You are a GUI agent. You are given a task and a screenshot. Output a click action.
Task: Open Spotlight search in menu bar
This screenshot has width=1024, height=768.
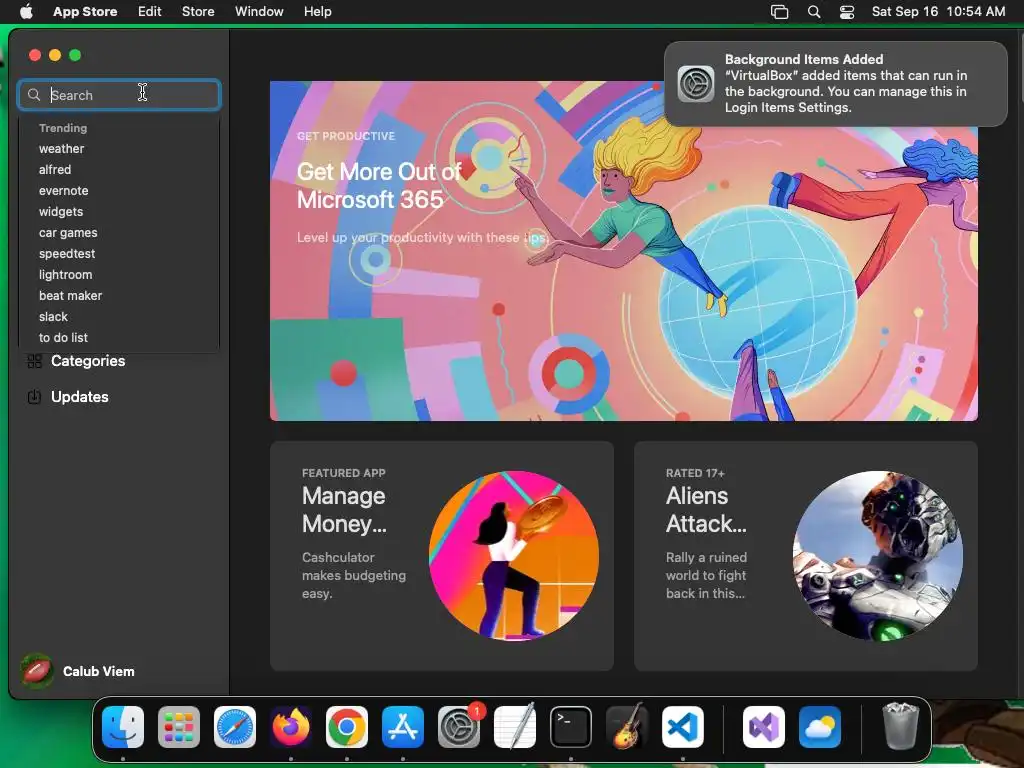[x=814, y=12]
